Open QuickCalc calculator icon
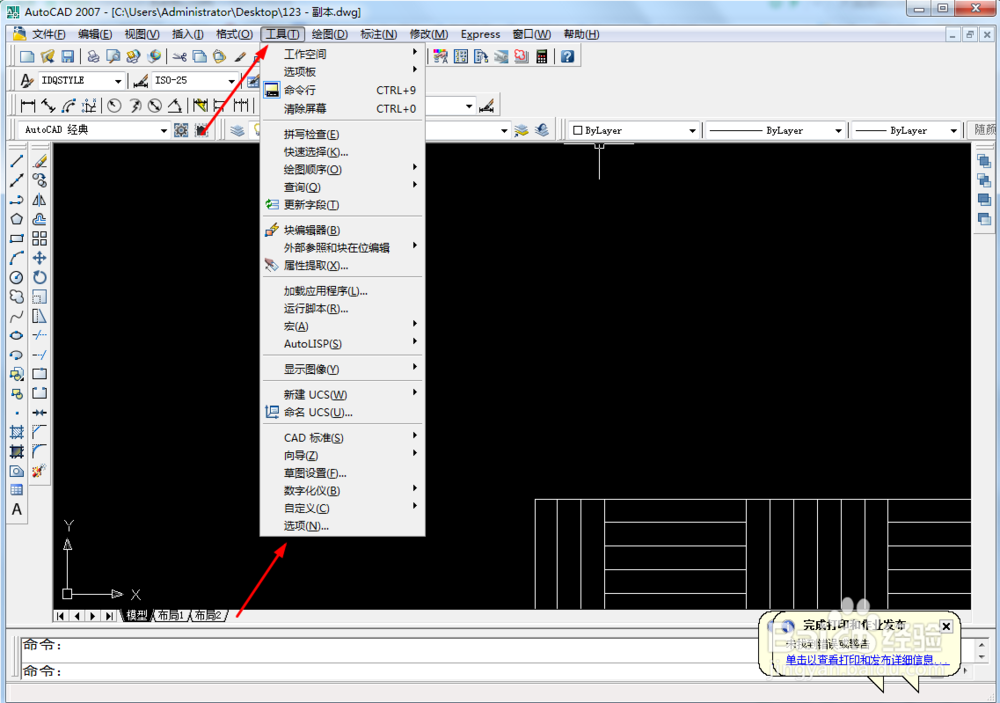 pyautogui.click(x=541, y=57)
